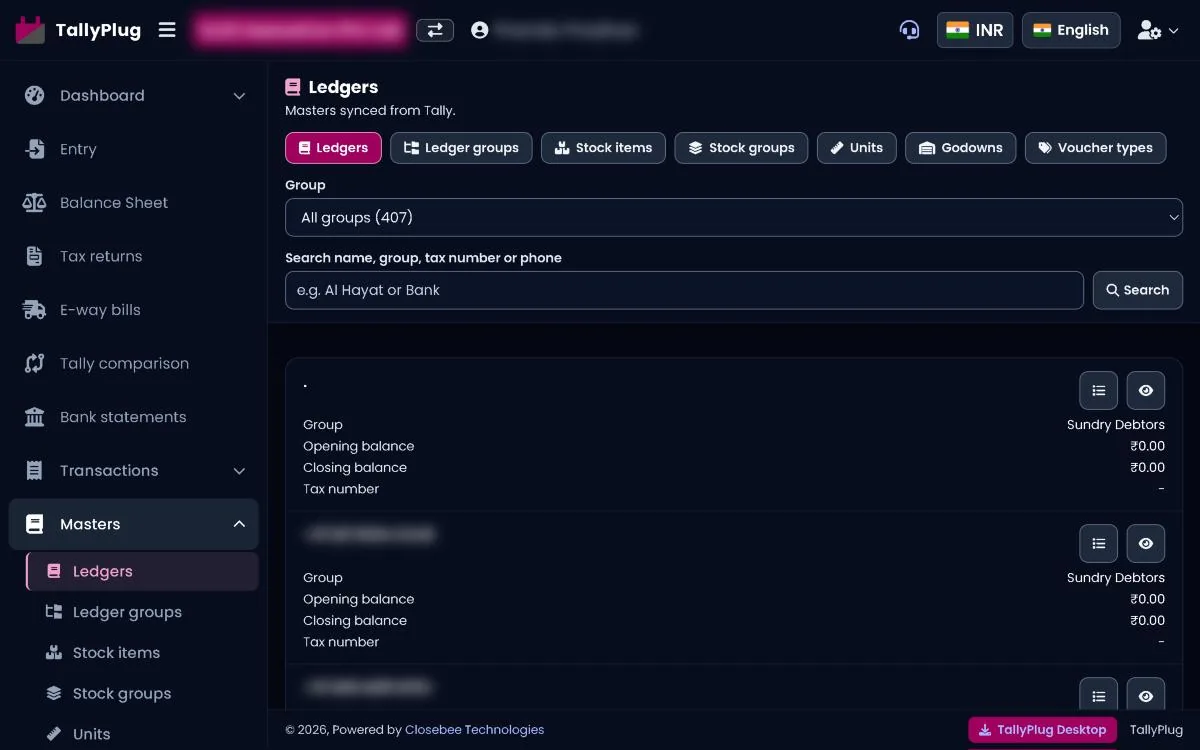Open the All groups (407) dropdown
The height and width of the screenshot is (750, 1200).
pos(734,217)
